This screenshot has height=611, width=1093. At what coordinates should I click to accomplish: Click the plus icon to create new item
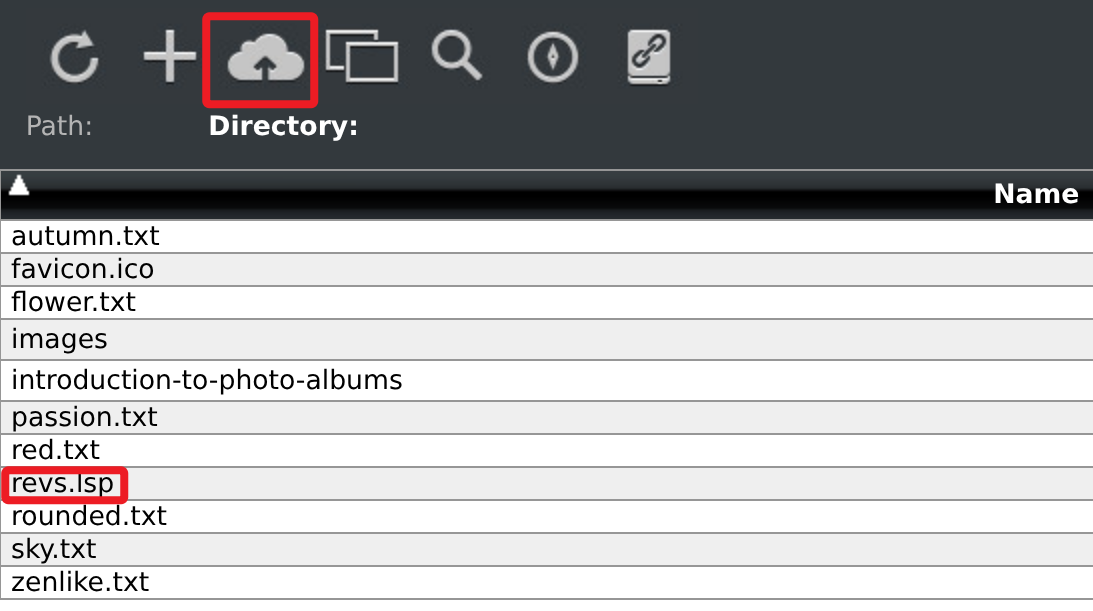tap(169, 58)
